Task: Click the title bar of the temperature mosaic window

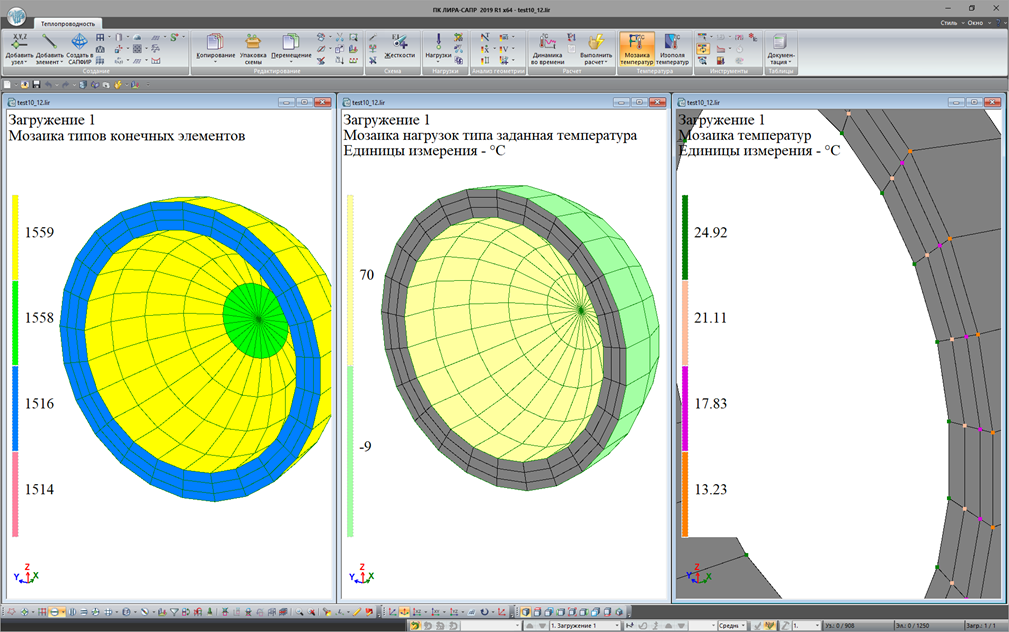Action: 800,102
